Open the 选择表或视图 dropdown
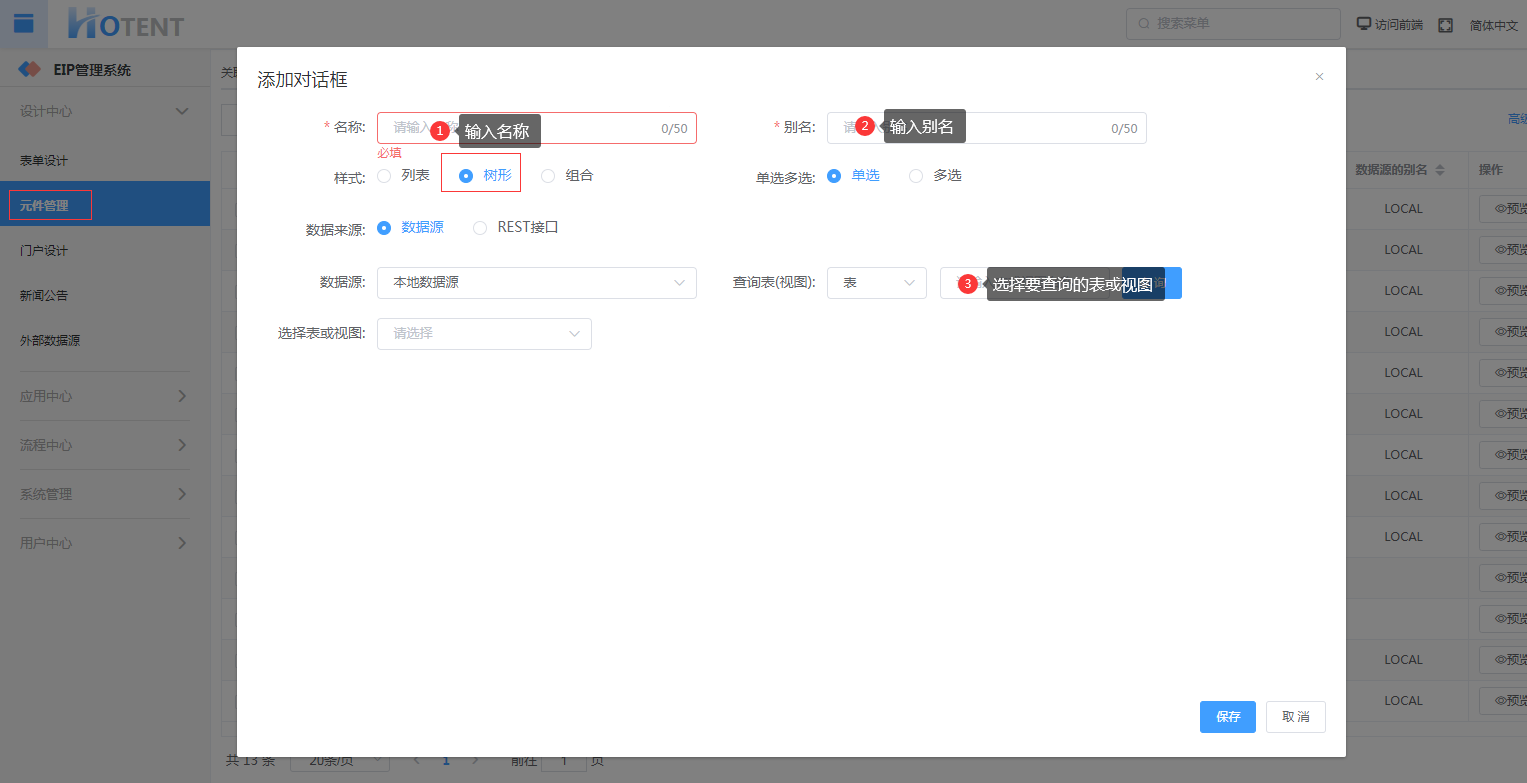 coord(484,334)
